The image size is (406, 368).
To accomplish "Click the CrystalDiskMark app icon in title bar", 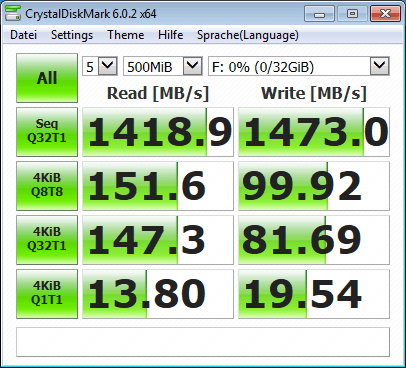I will [x=13, y=13].
